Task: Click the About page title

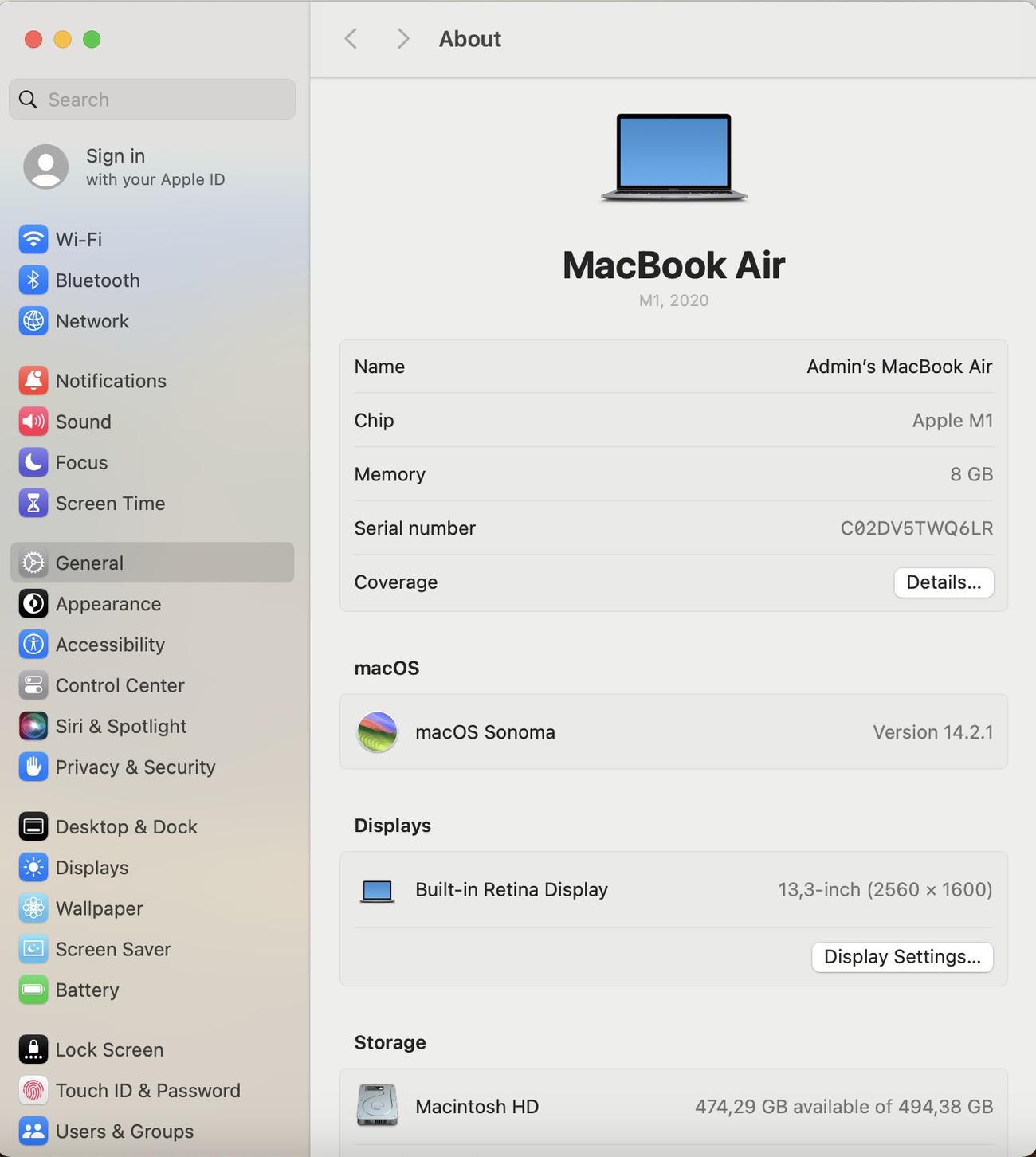Action: [x=470, y=39]
